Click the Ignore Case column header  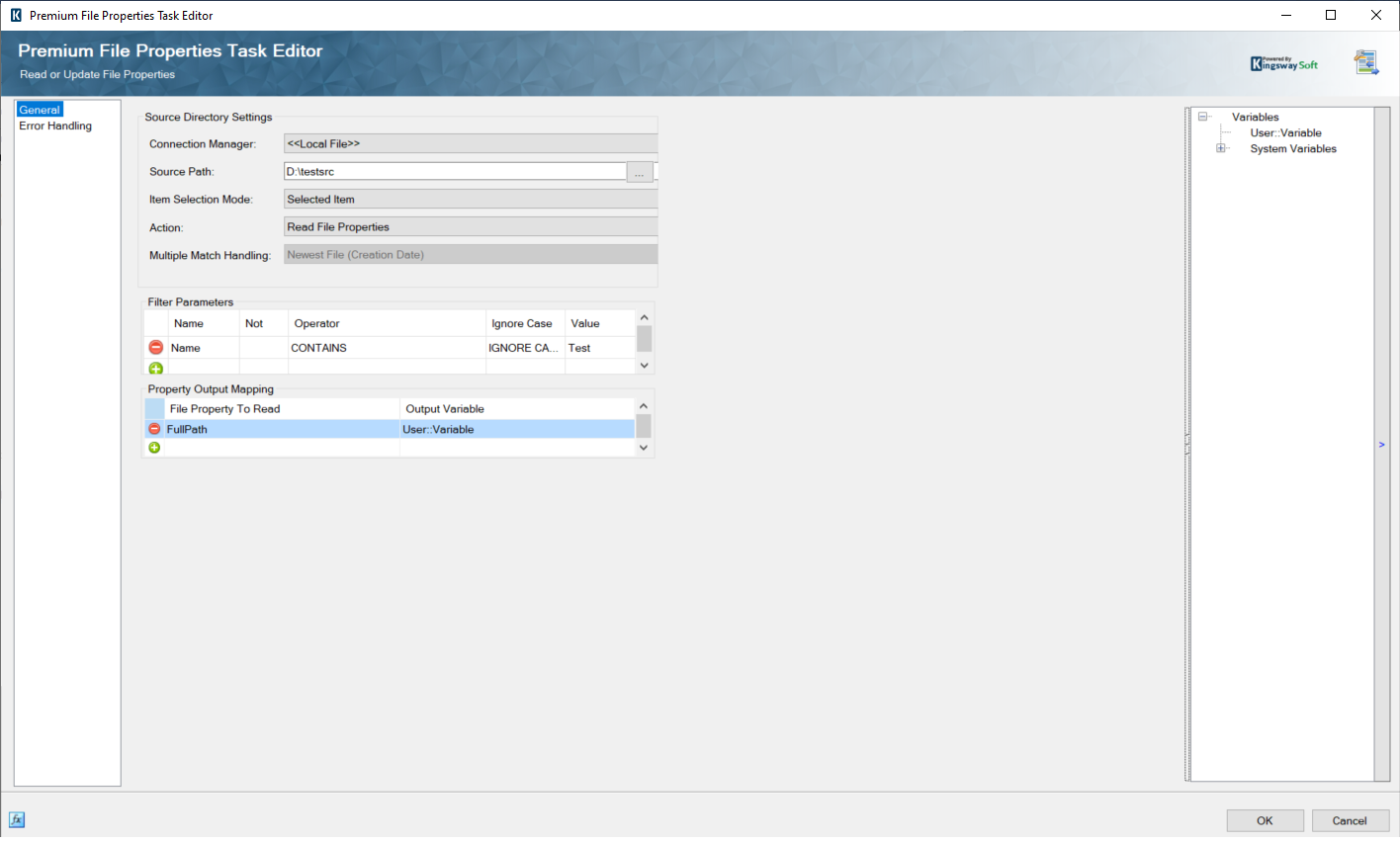point(525,323)
